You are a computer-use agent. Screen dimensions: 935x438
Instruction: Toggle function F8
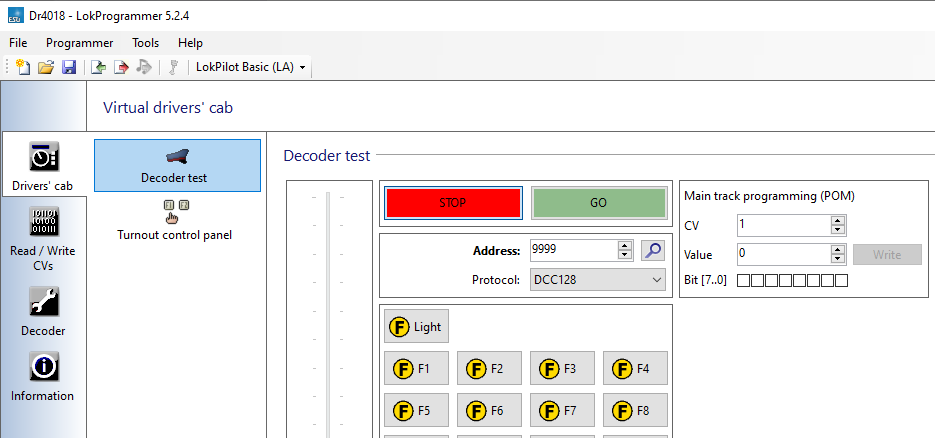[x=635, y=410]
